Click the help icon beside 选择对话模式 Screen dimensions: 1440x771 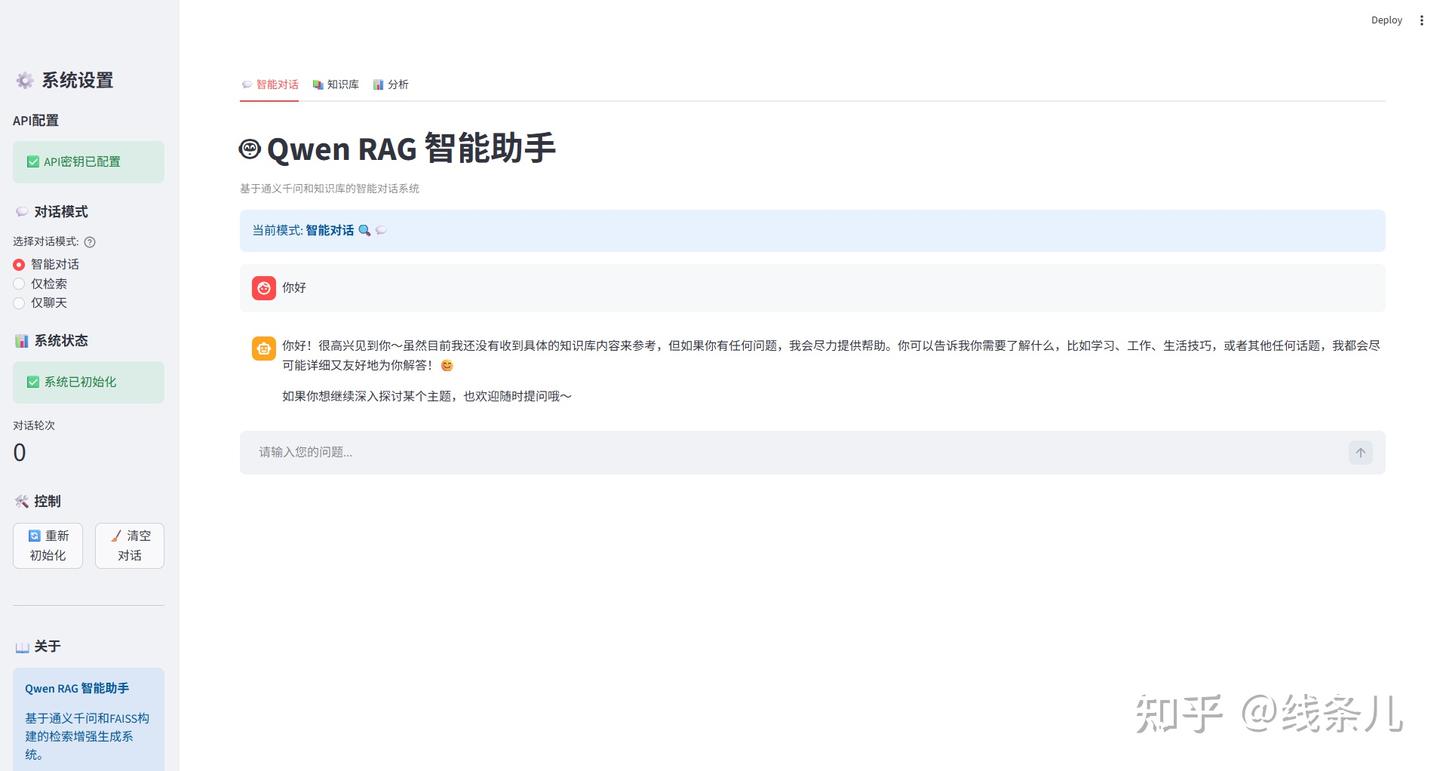[90, 242]
